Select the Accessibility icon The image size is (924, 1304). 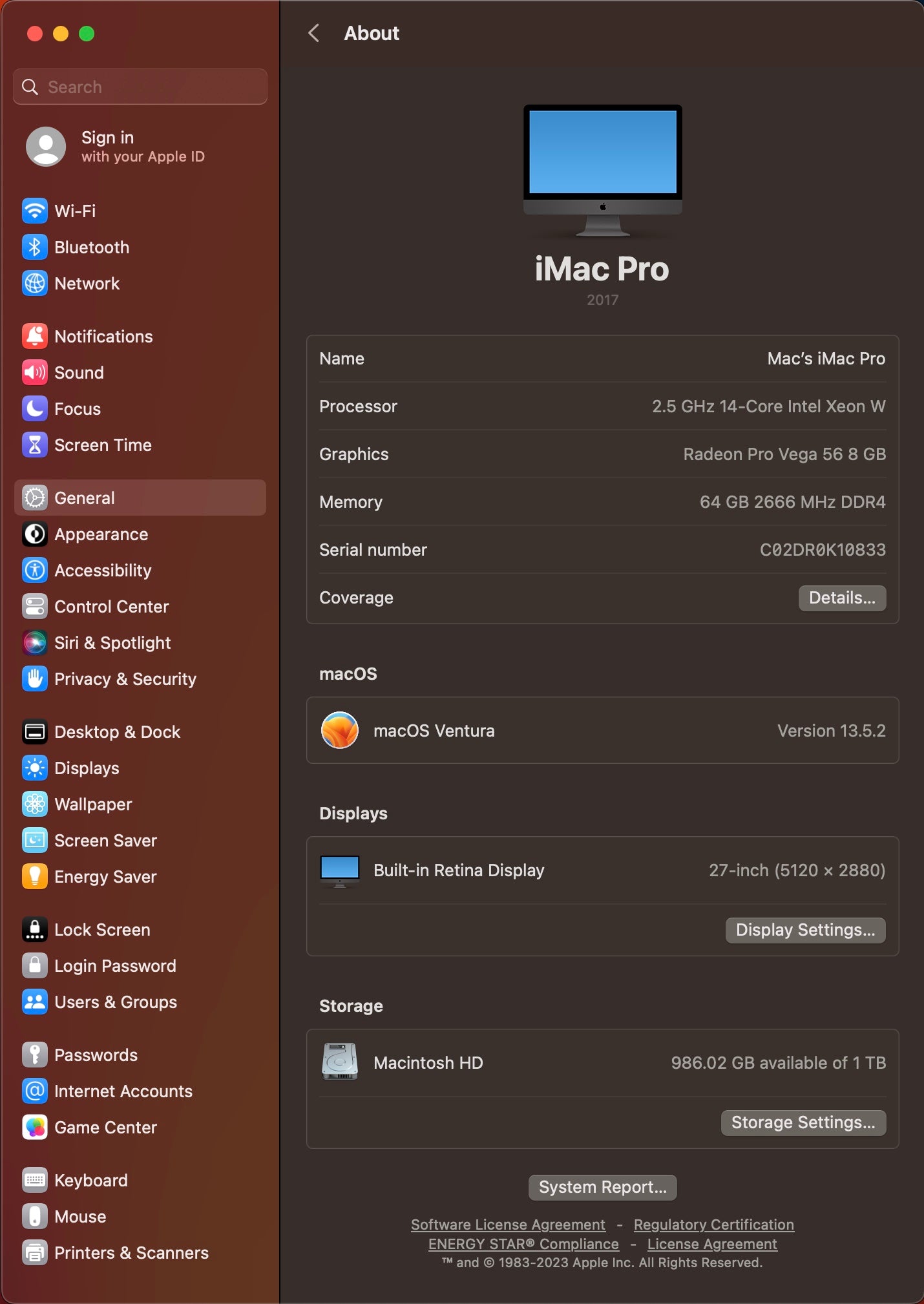click(x=34, y=570)
